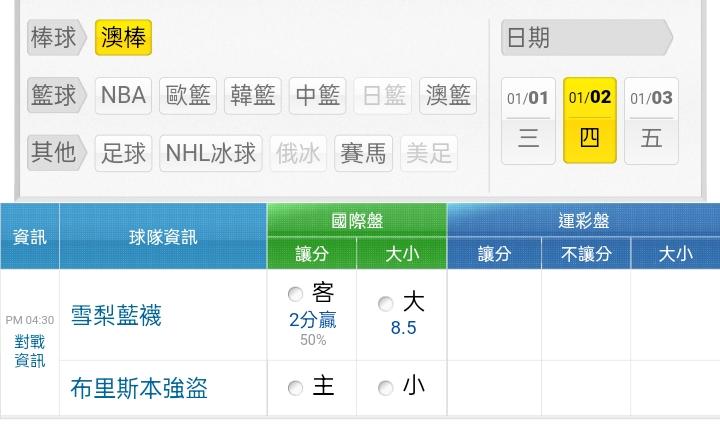This screenshot has height=425, width=720.
Task: Click the PM 04:30 game time
Action: pos(30,320)
